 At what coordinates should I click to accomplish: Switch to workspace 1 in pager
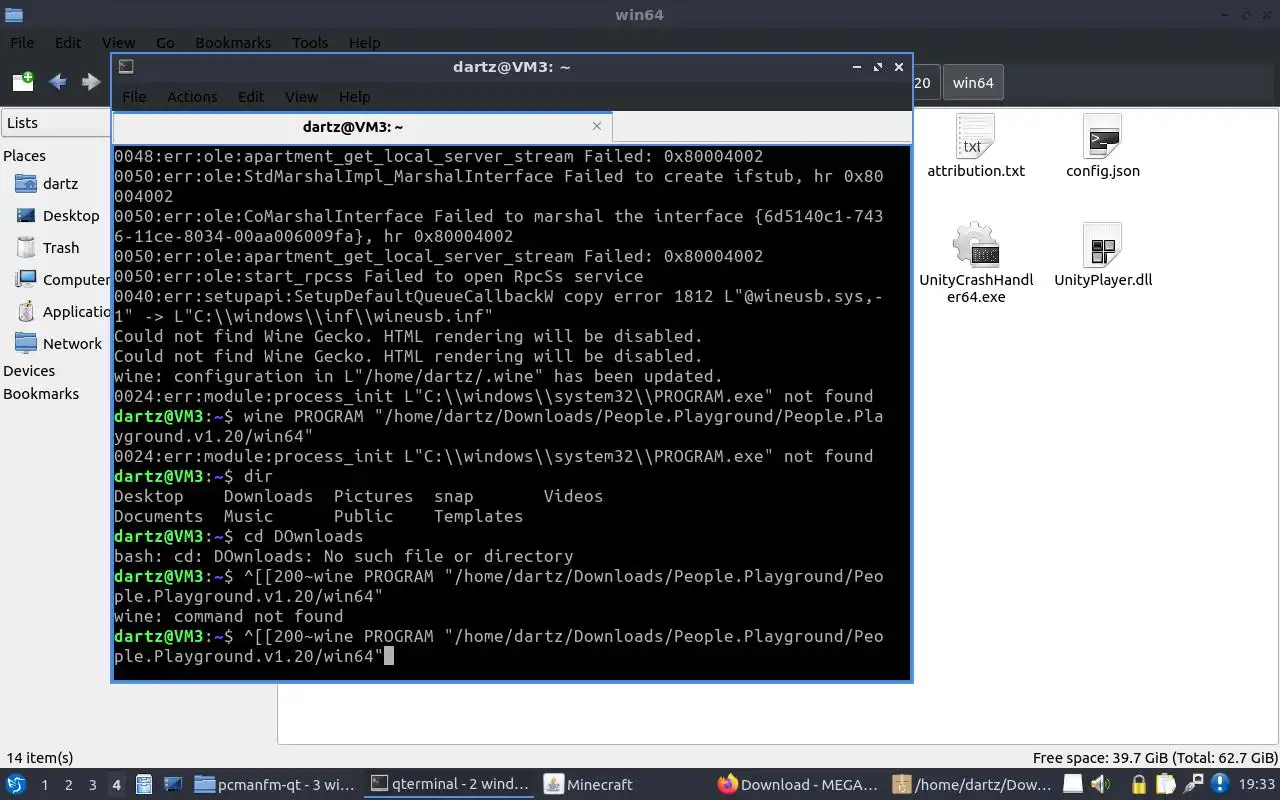[x=45, y=785]
